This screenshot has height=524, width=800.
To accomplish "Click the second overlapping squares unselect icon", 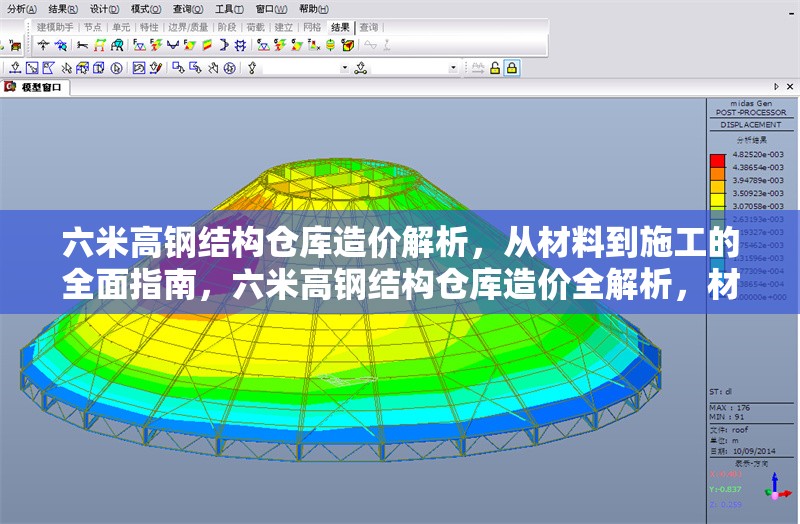I will coord(195,68).
